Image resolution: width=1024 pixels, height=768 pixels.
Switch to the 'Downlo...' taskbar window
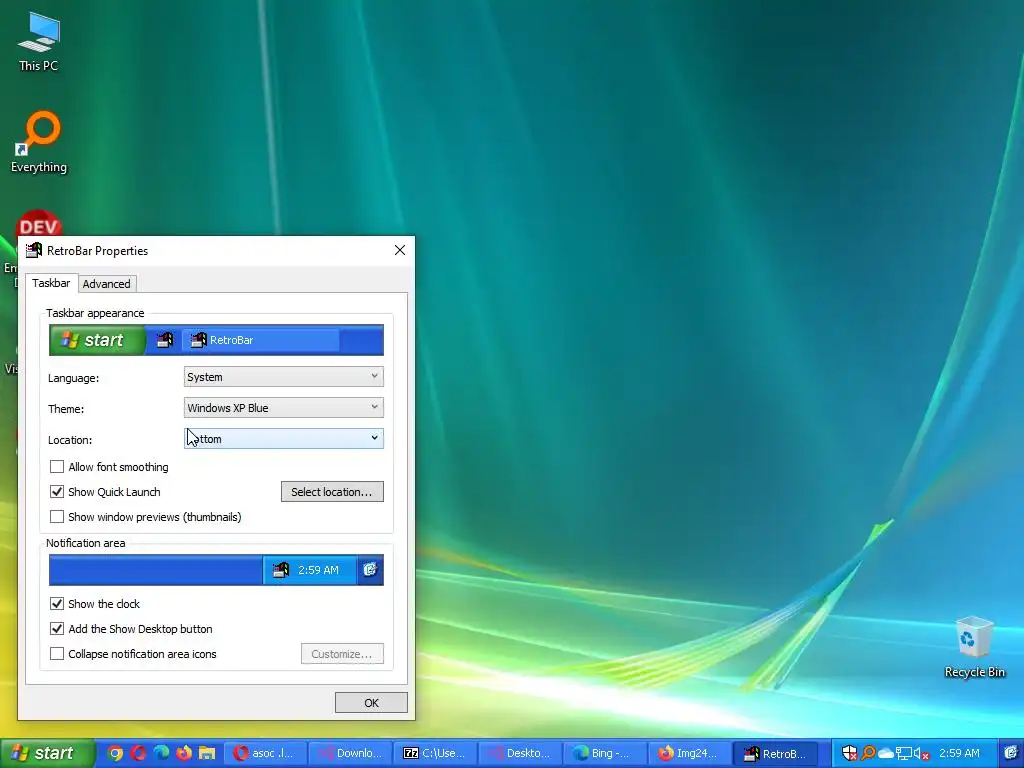tap(350, 753)
